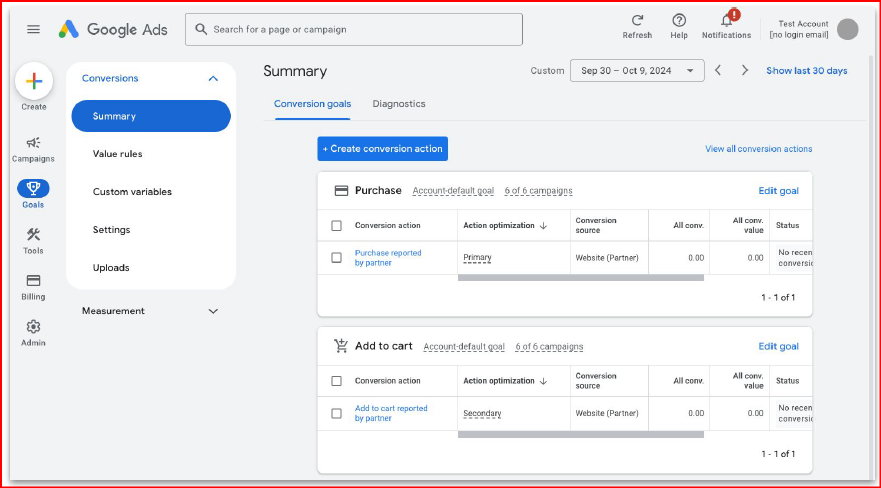This screenshot has width=881, height=488.
Task: Toggle select-all checkbox in Purchase table header
Action: click(x=336, y=226)
